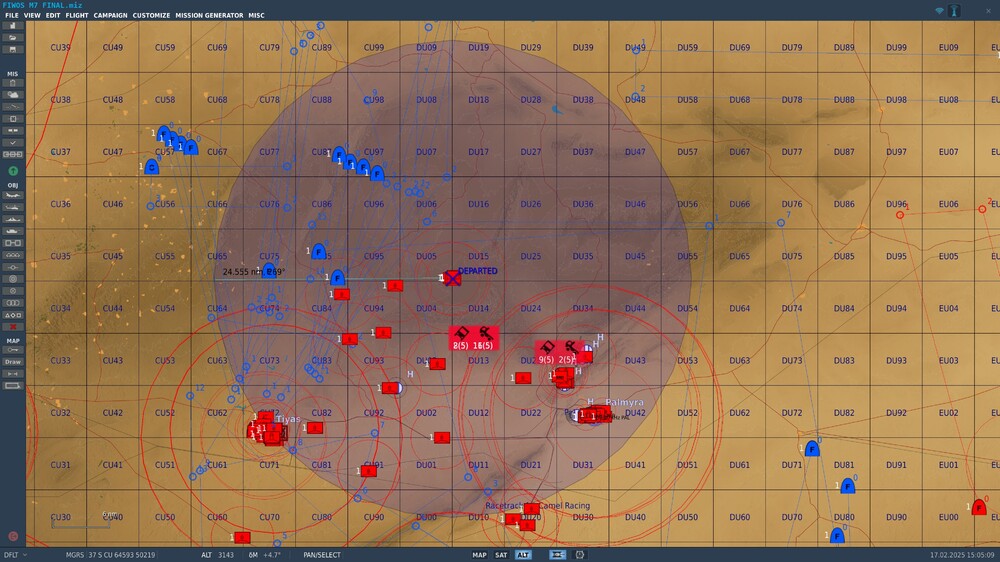Click the new mission icon
This screenshot has height=562, width=1000.
[13, 26]
